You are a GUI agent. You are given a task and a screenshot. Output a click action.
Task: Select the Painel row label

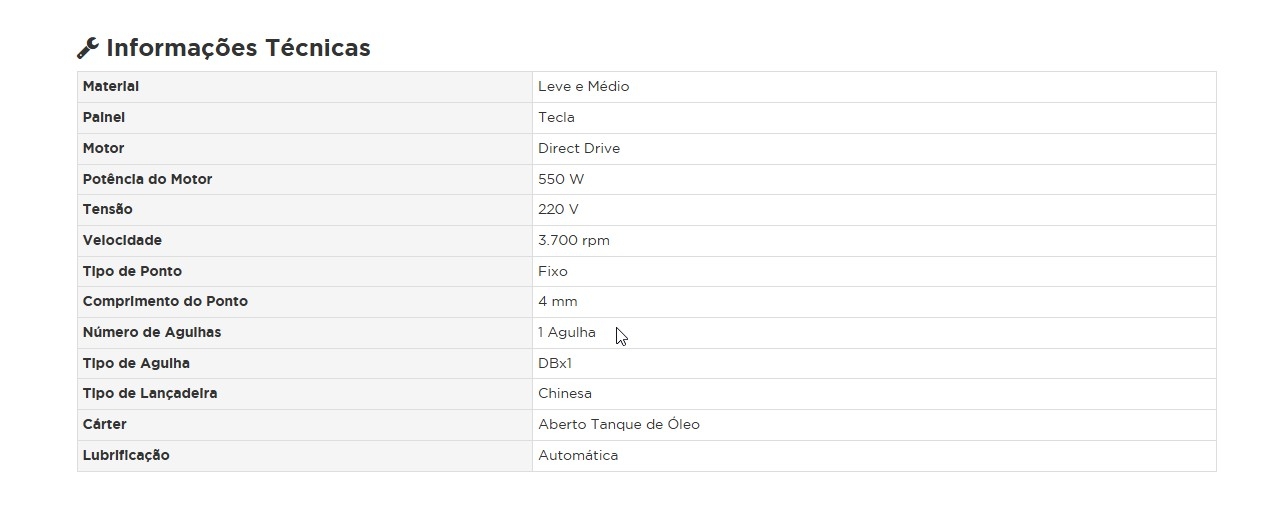coord(104,117)
